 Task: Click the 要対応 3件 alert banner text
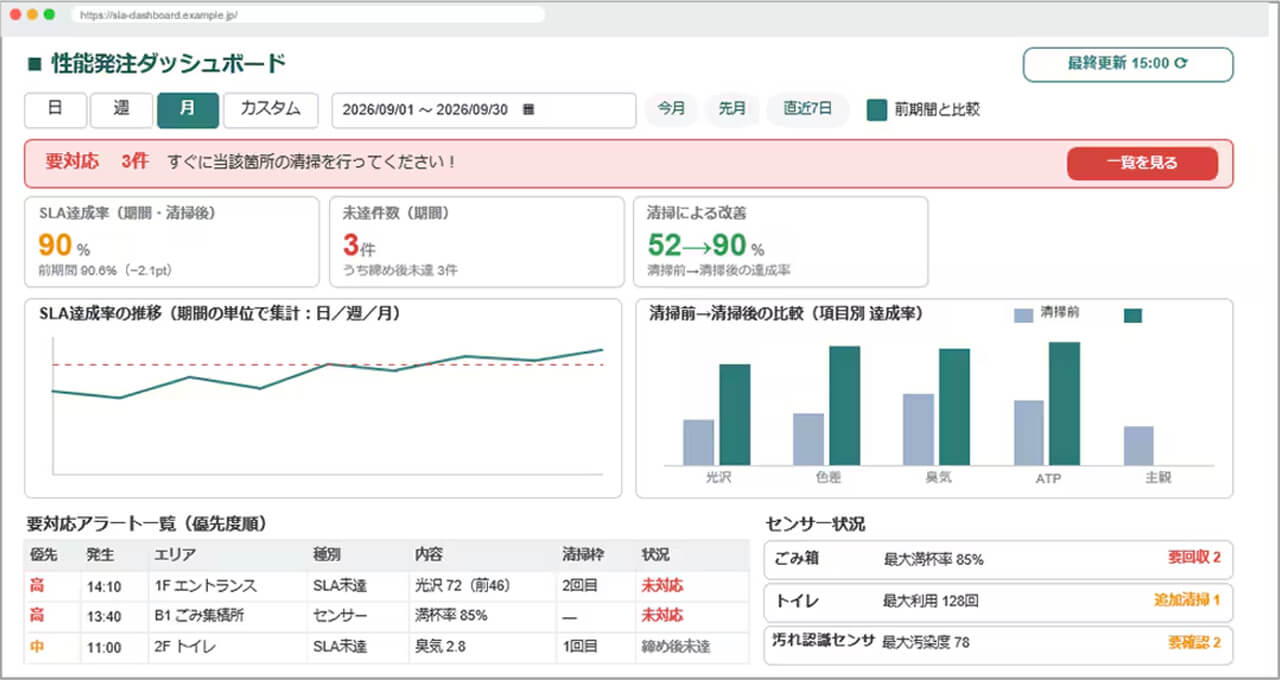96,161
